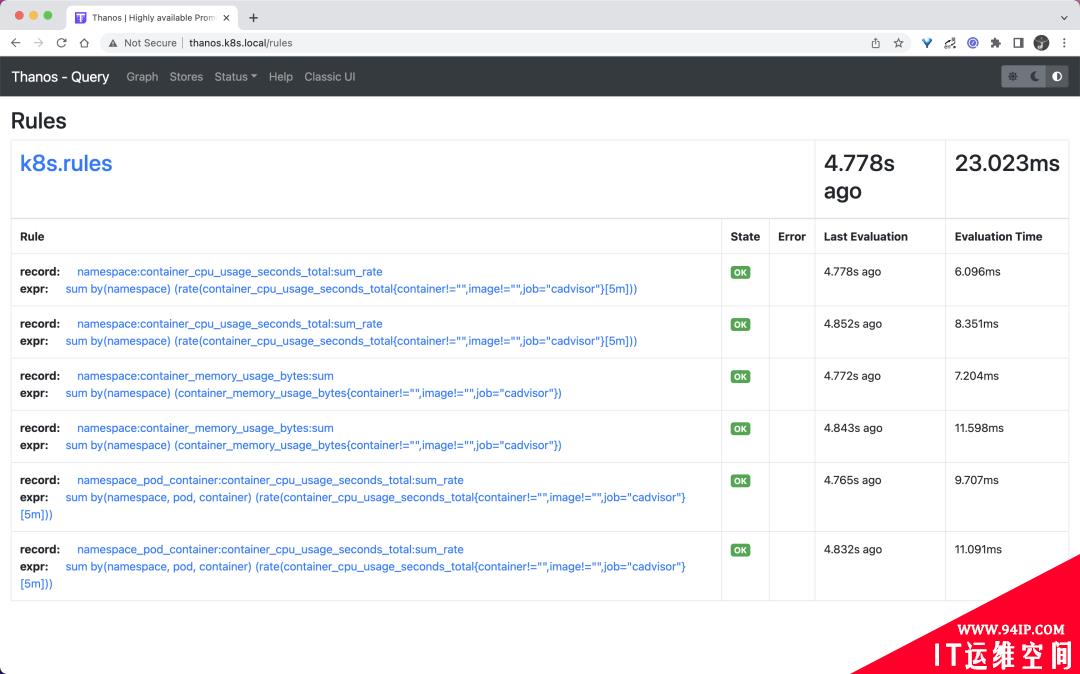Click the share page icon in address bar
This screenshot has width=1080, height=674.
tap(875, 43)
